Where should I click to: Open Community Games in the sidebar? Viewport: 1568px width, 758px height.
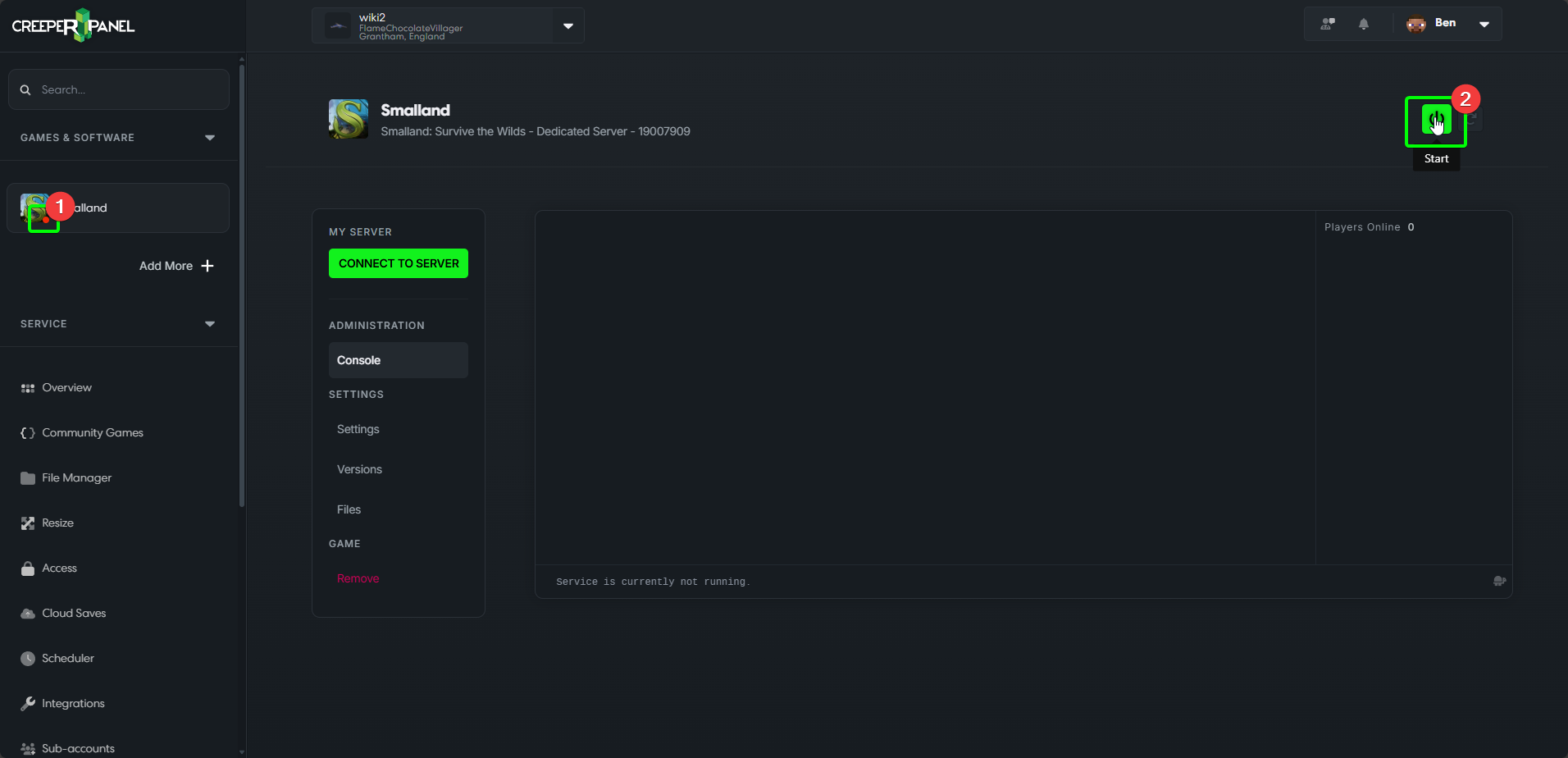tap(93, 432)
